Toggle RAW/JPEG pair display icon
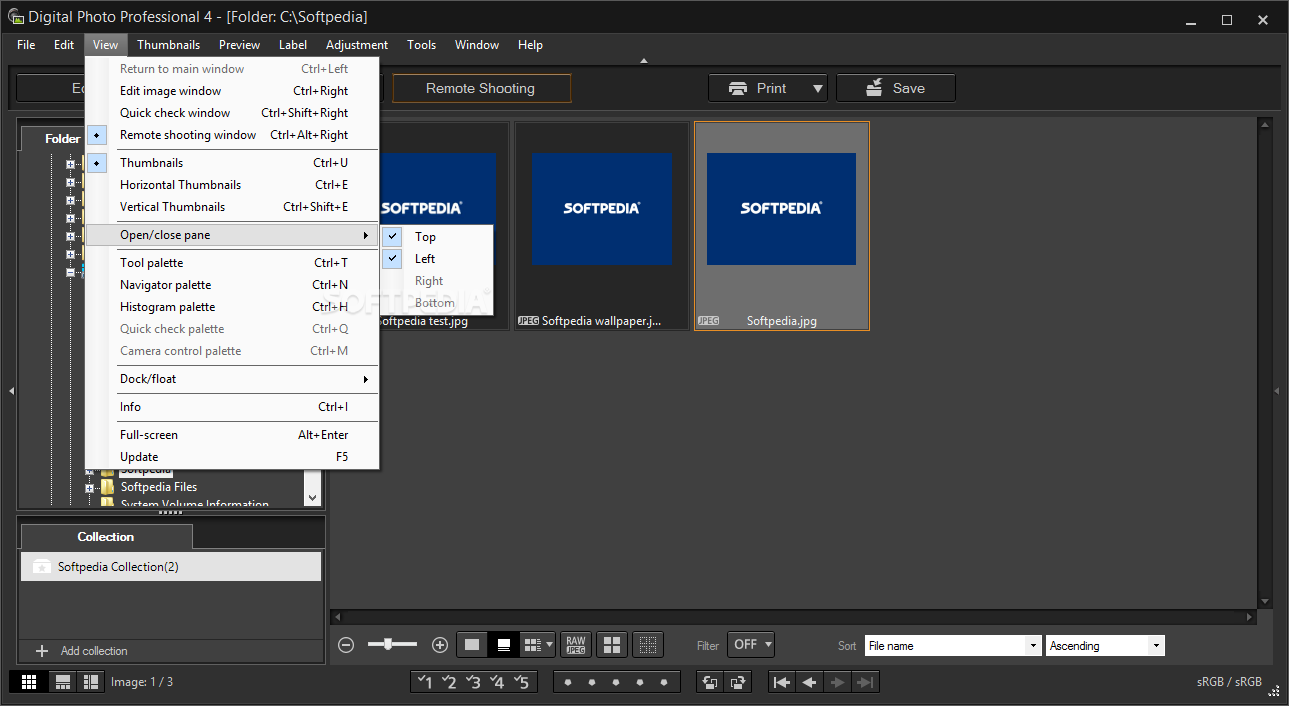The width and height of the screenshot is (1289, 706). [x=575, y=645]
